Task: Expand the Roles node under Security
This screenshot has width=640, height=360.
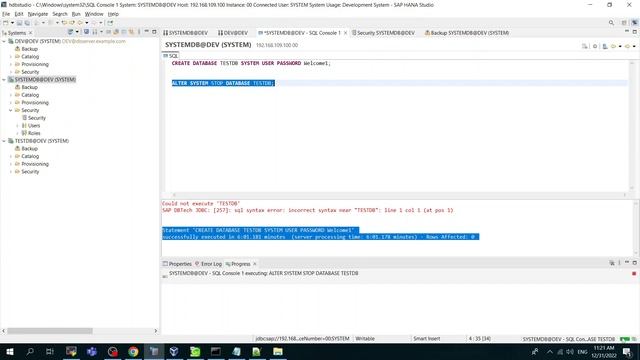Action: pos(17,133)
